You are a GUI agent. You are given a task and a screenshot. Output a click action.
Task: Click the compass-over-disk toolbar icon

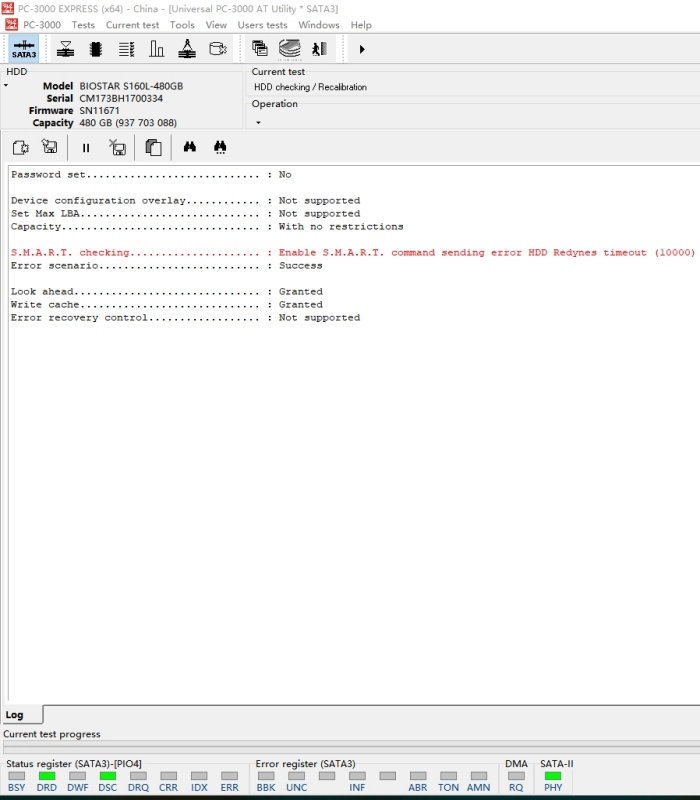[x=187, y=49]
